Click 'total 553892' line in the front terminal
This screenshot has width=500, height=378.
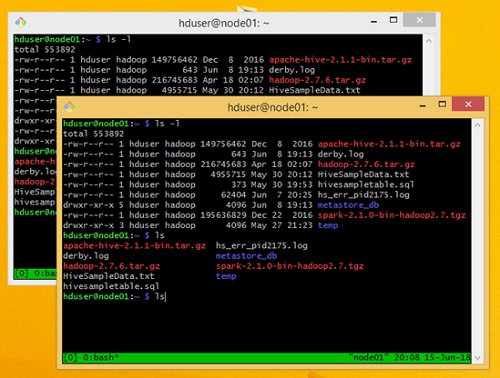(93, 134)
